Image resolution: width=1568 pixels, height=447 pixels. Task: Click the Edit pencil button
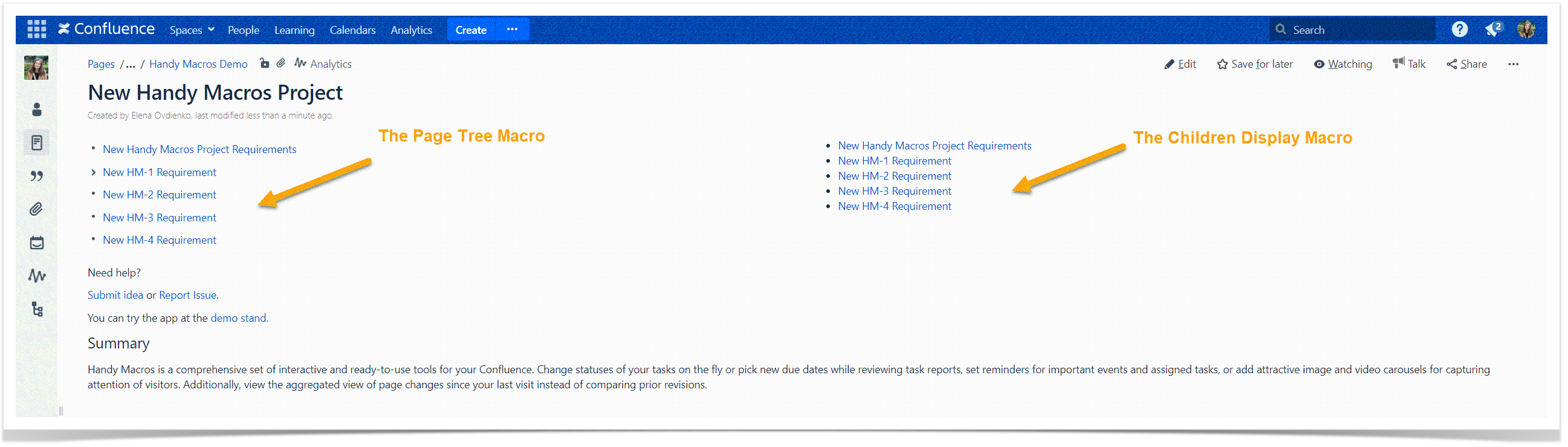(1180, 64)
